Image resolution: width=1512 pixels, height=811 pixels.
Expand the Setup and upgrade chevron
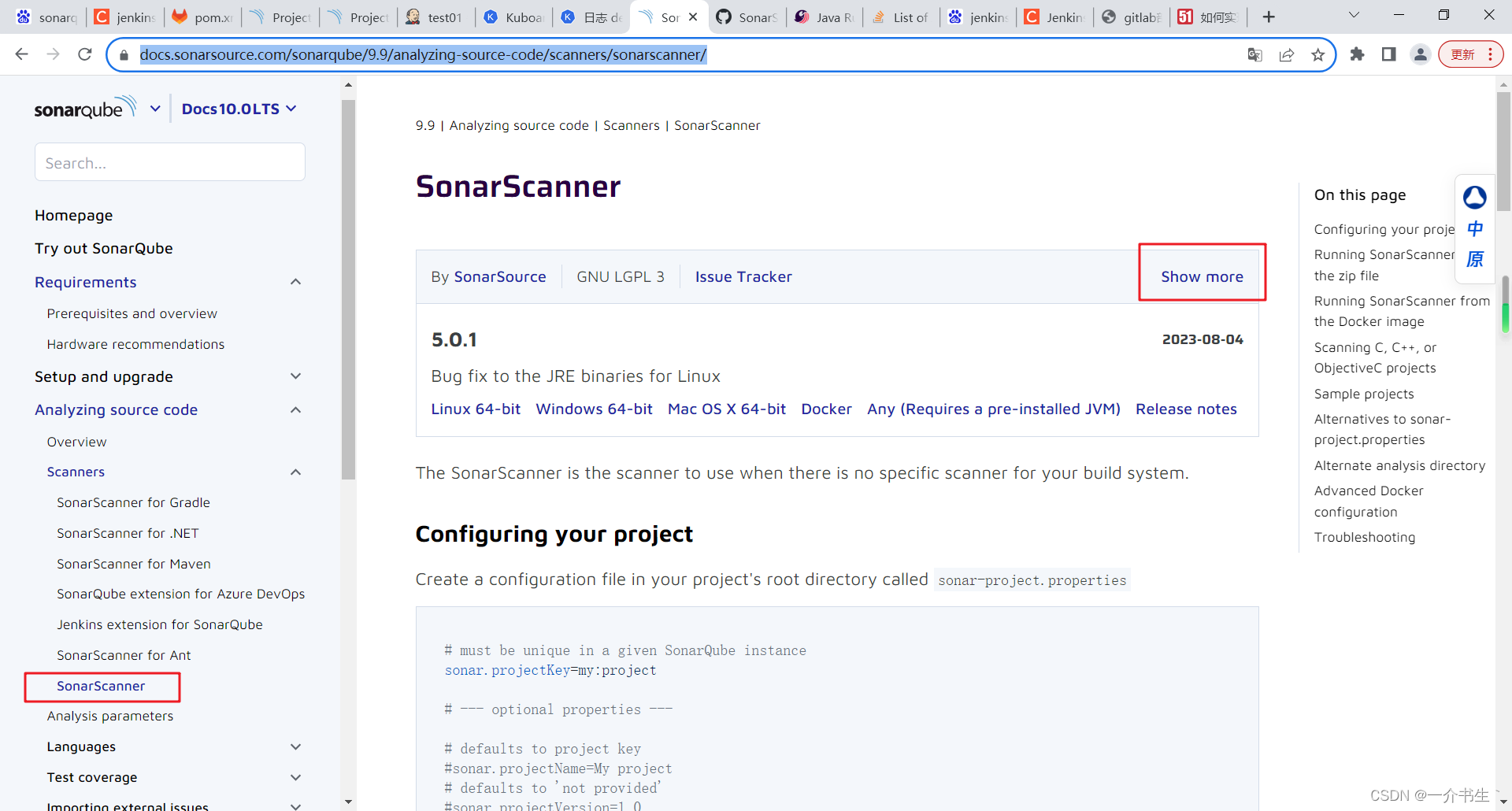[296, 376]
